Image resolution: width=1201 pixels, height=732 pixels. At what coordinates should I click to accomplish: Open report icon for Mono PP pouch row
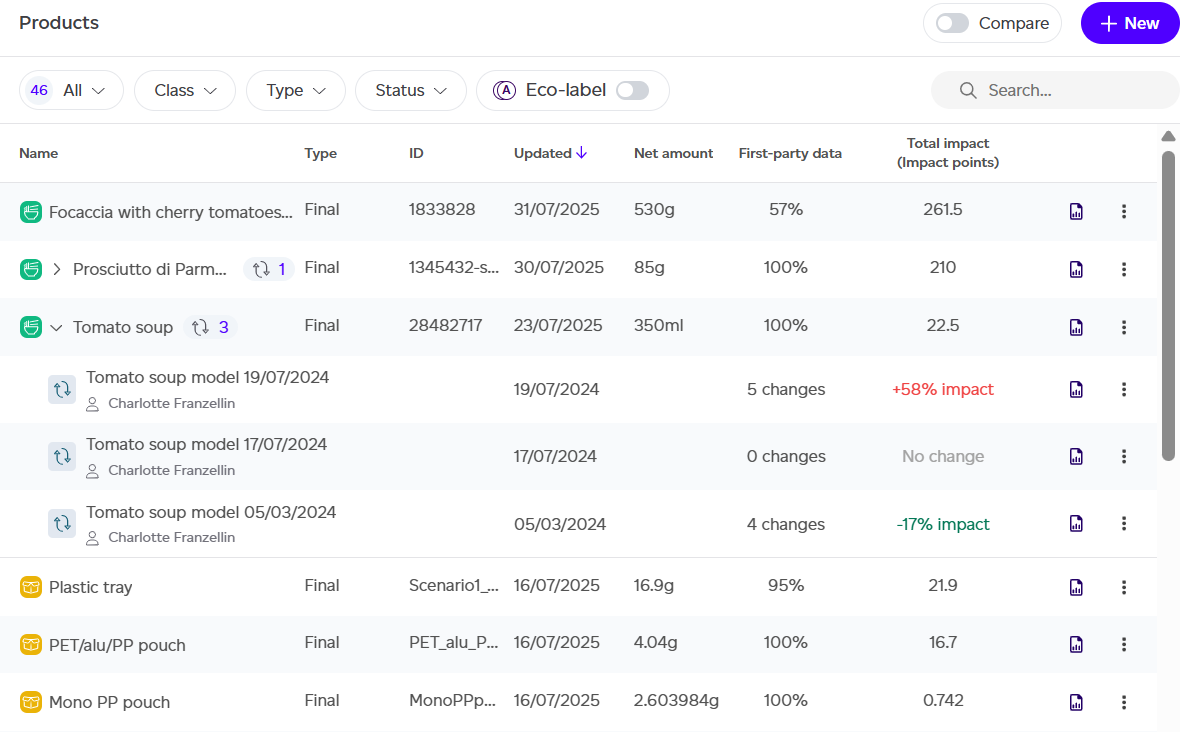1076,702
